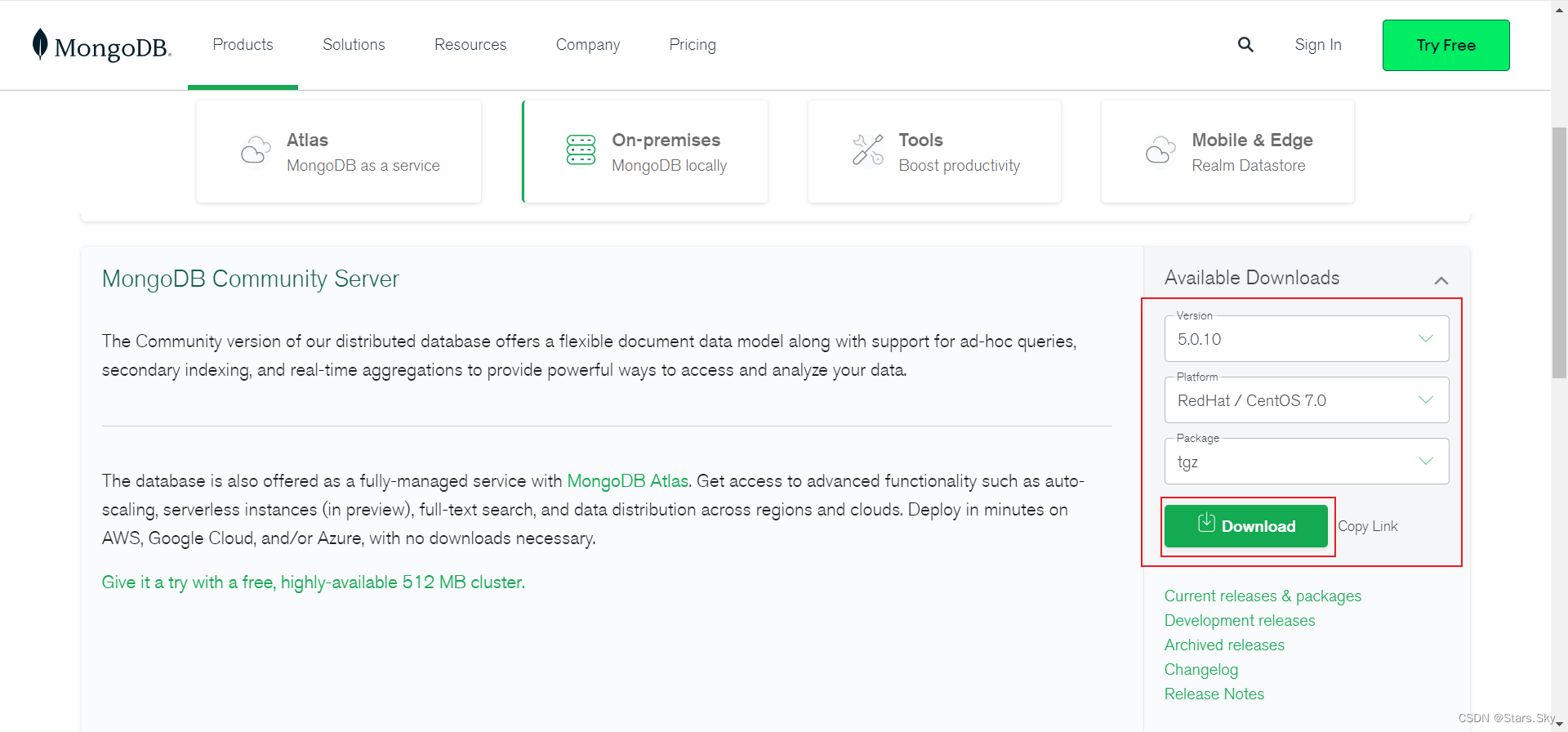The width and height of the screenshot is (1568, 732).
Task: Go to the Pricing page
Action: coord(693,45)
